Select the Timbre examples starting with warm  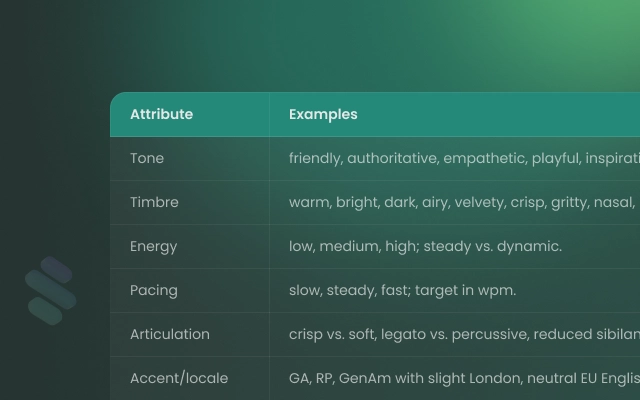(x=464, y=202)
